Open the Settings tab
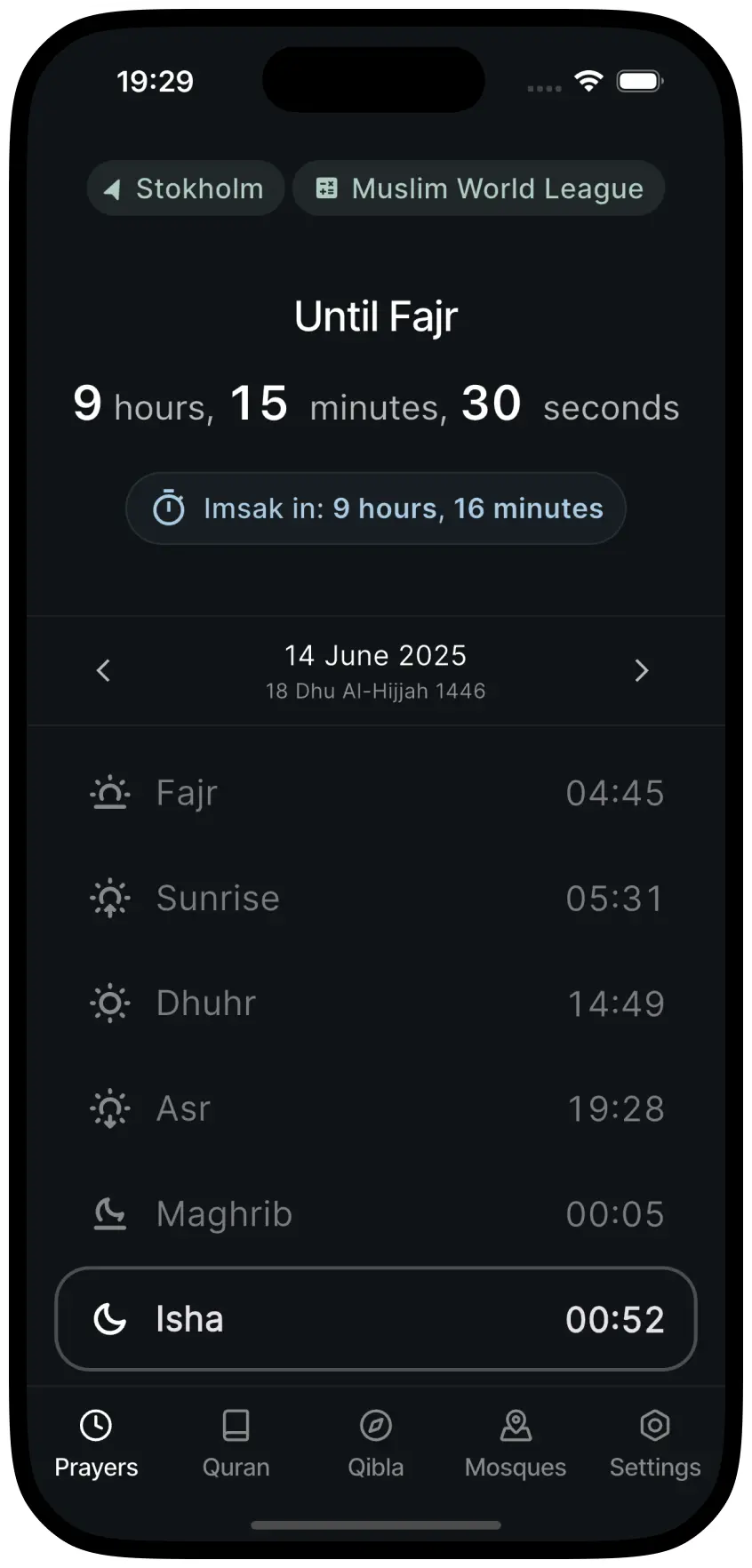 [x=655, y=1444]
